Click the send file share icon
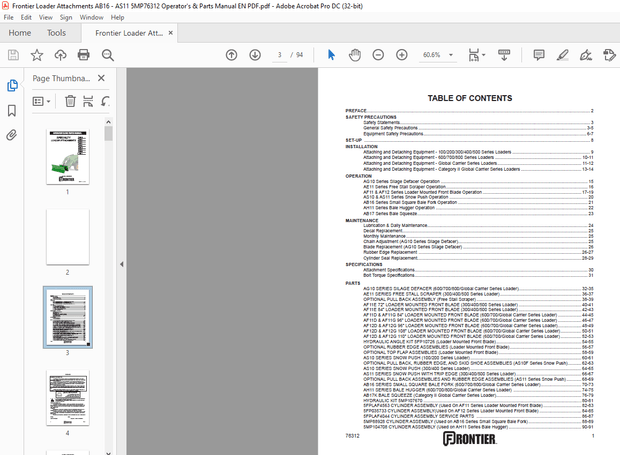Viewport: 620px width, 455px height. coord(609,55)
